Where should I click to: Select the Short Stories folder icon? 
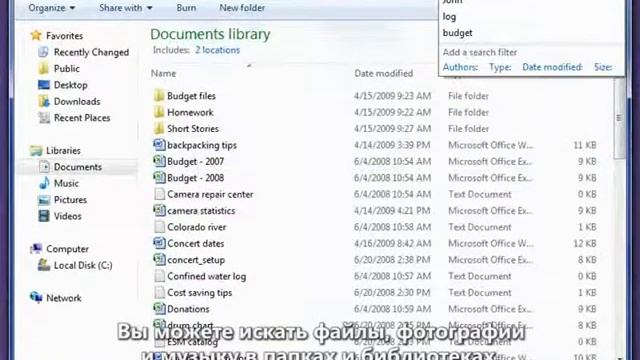159,128
